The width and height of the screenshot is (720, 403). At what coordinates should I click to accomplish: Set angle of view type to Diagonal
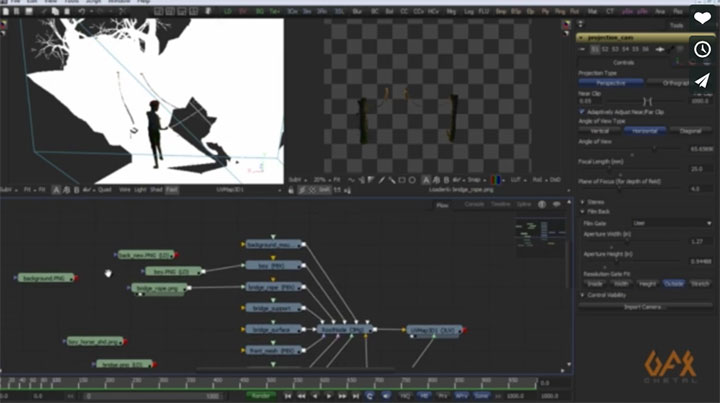click(690, 131)
